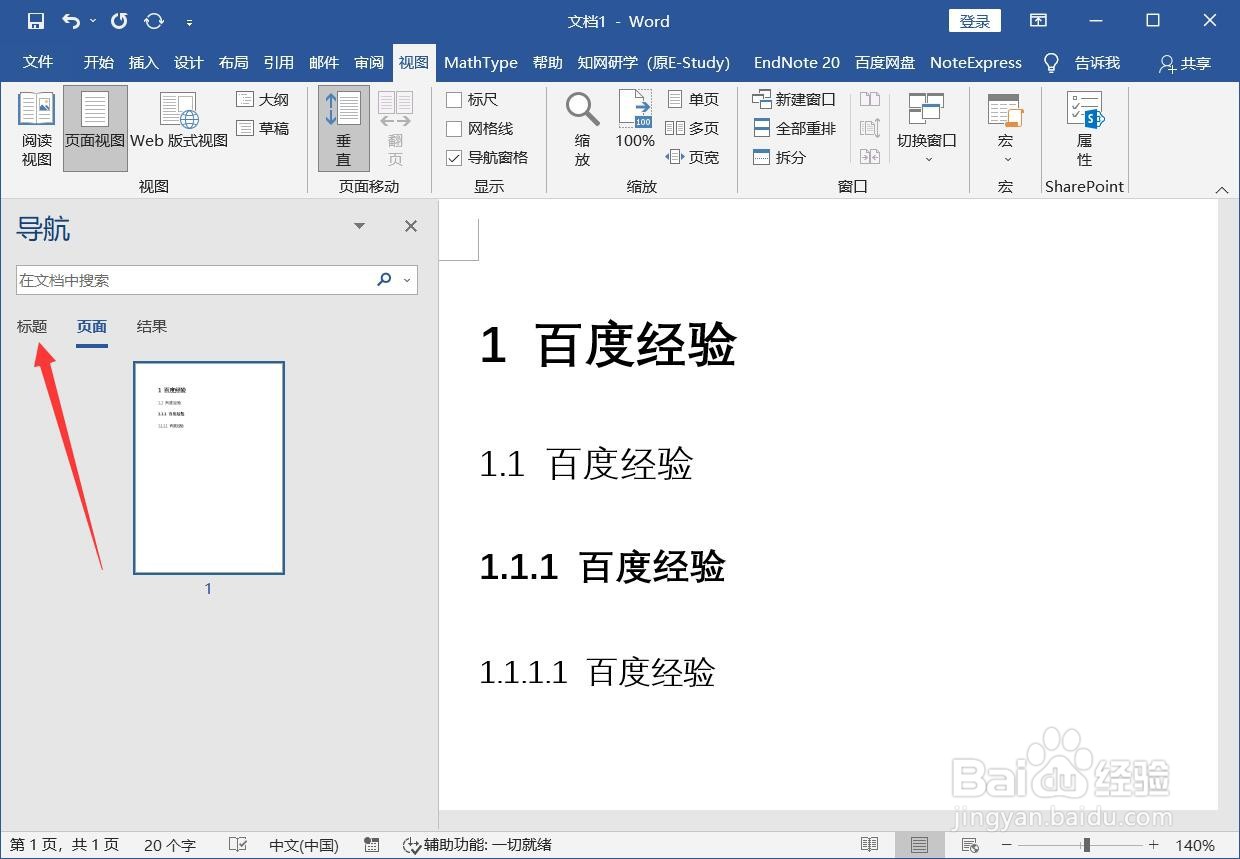Switch to 阅读视图 (Read Mode)
The height and width of the screenshot is (859, 1240).
[x=36, y=128]
